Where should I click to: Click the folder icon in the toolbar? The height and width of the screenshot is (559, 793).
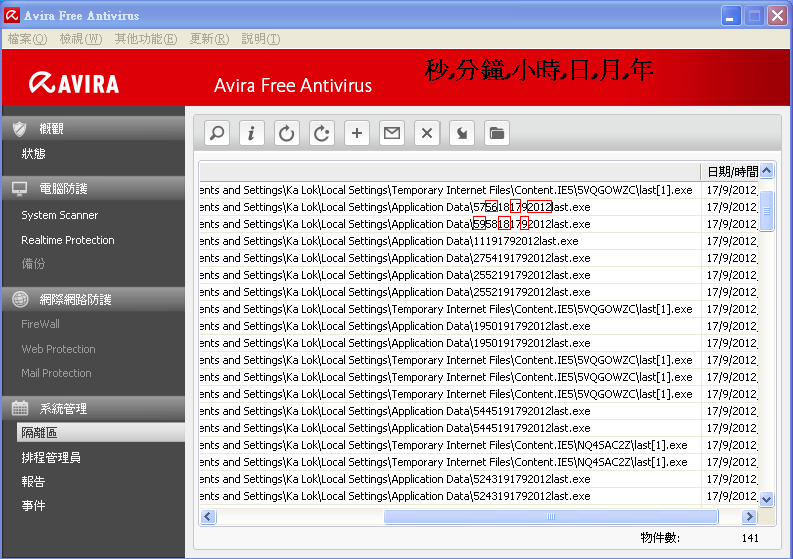click(497, 133)
